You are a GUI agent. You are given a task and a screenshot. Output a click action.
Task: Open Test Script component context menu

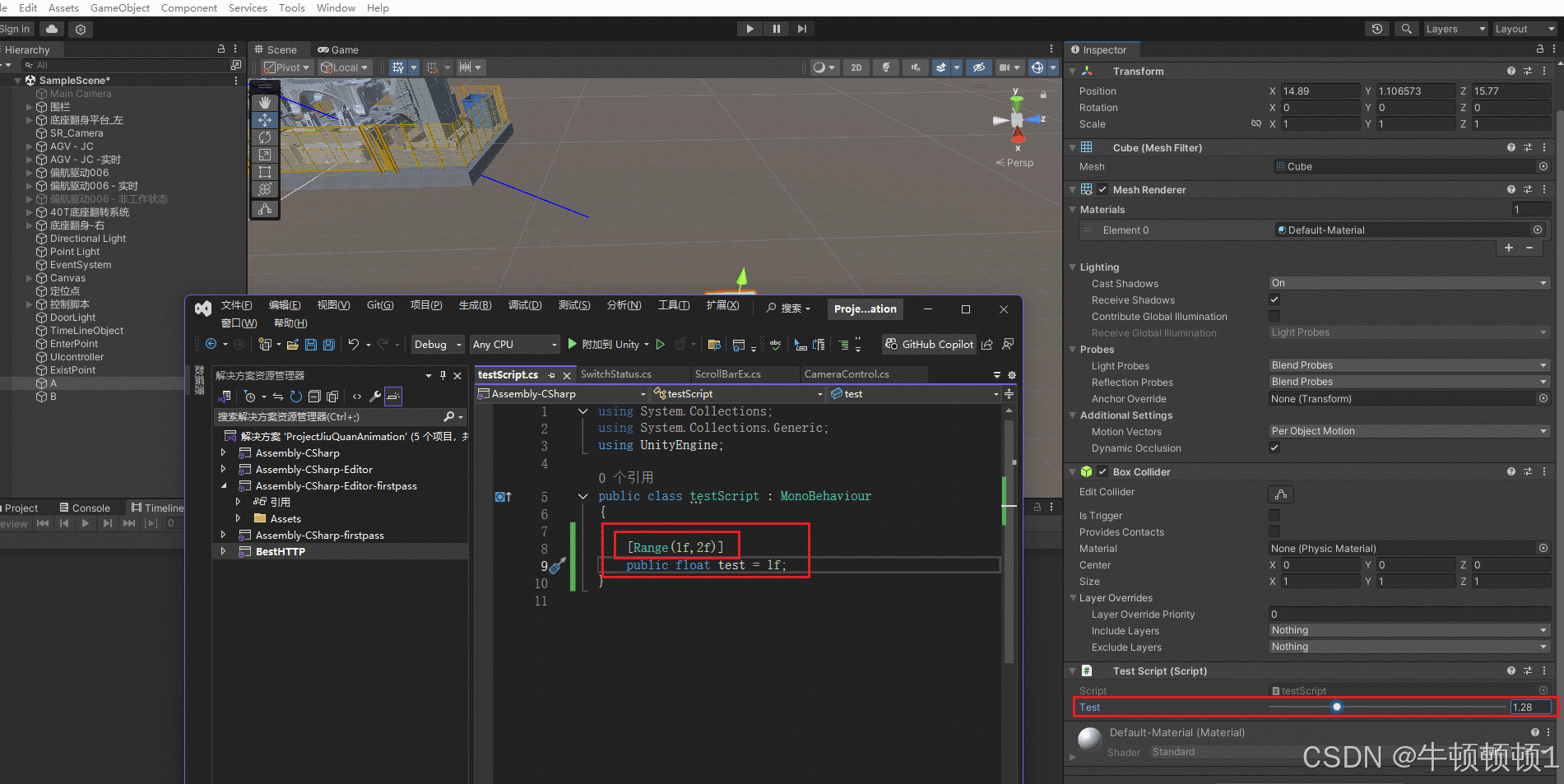tap(1544, 671)
